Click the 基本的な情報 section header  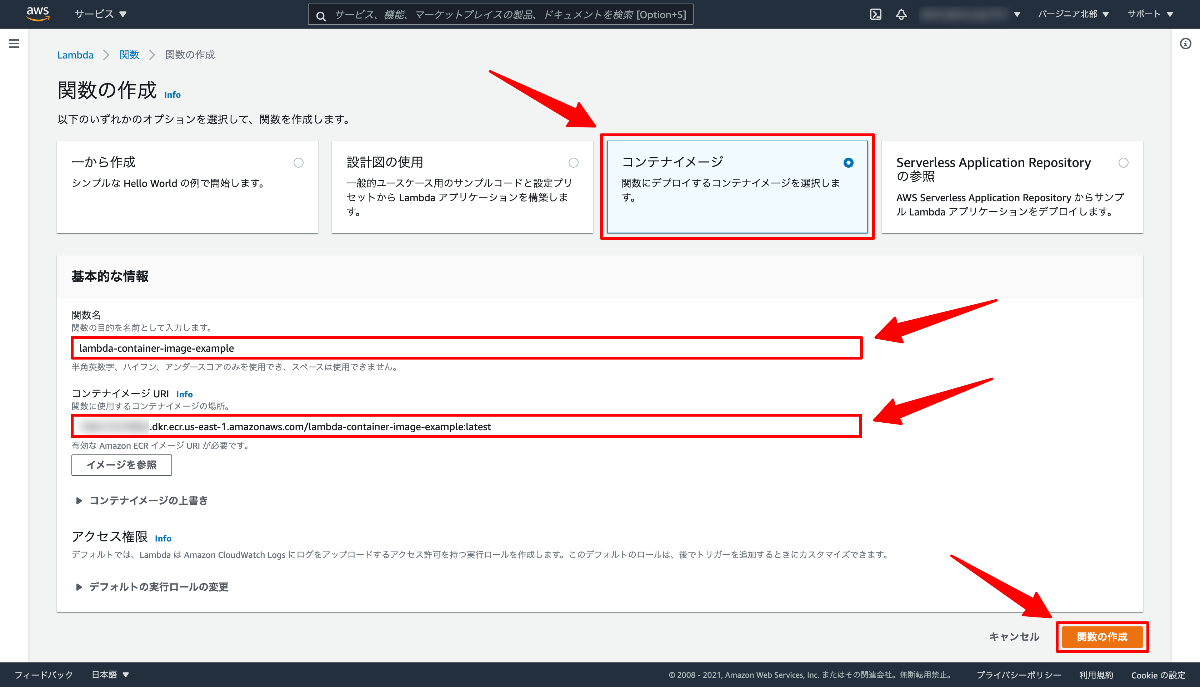tap(110, 276)
